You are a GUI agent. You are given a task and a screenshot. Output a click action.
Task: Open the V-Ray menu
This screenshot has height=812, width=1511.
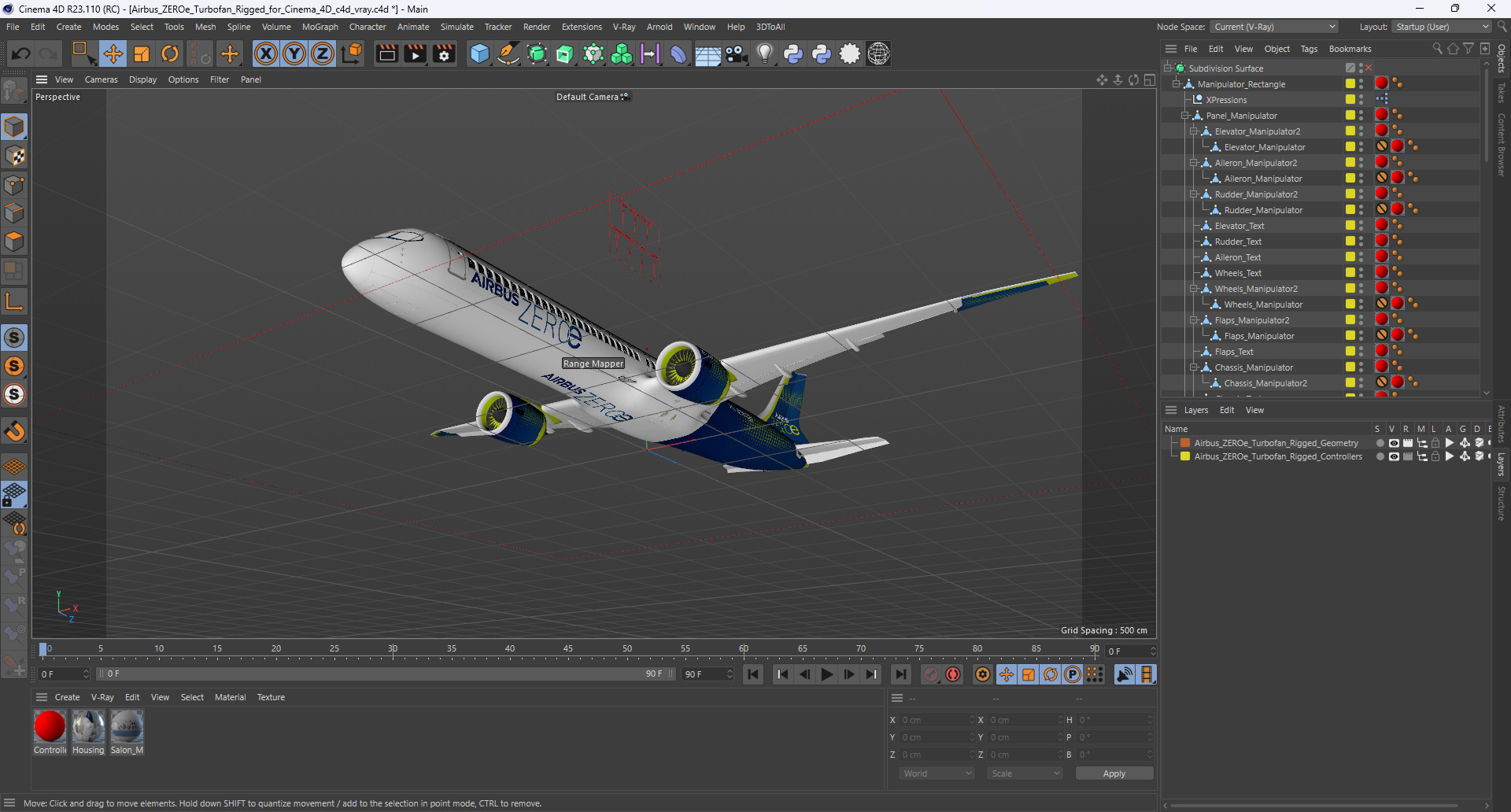(624, 27)
